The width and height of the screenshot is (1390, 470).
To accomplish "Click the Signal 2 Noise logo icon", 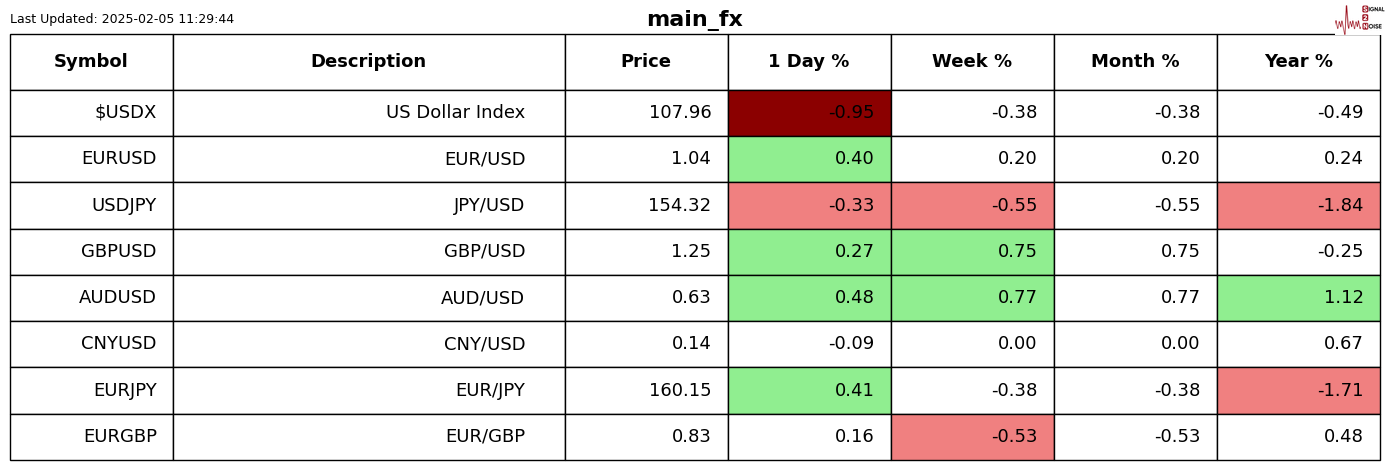I will 1358,19.
